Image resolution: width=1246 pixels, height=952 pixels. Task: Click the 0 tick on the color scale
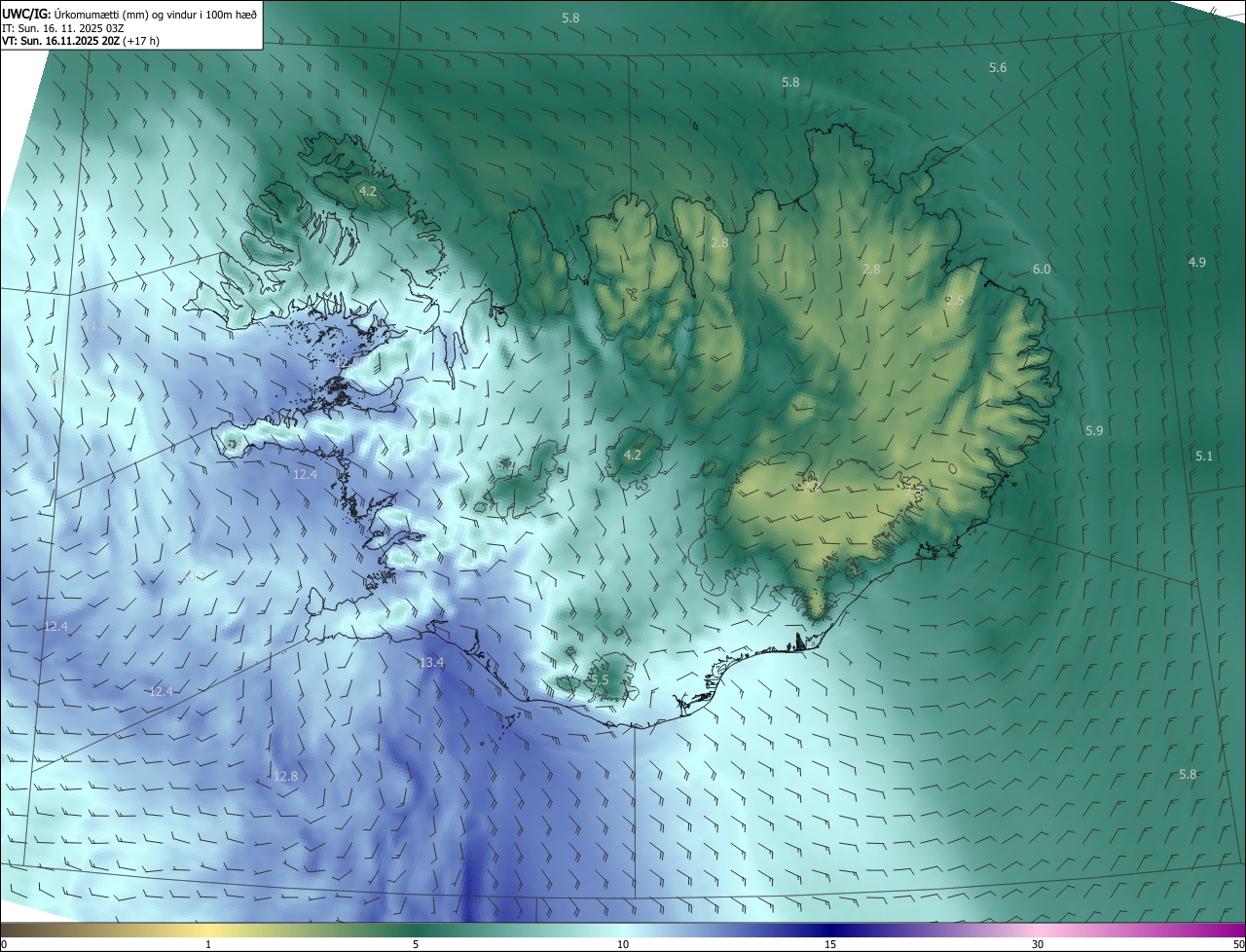(4, 944)
